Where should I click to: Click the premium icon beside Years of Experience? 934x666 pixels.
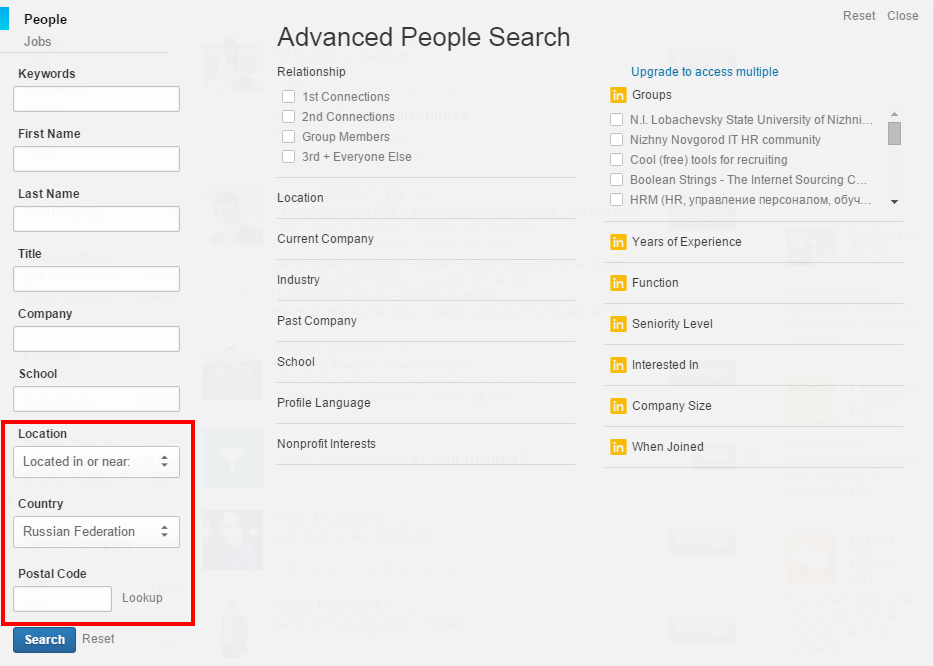click(x=618, y=242)
